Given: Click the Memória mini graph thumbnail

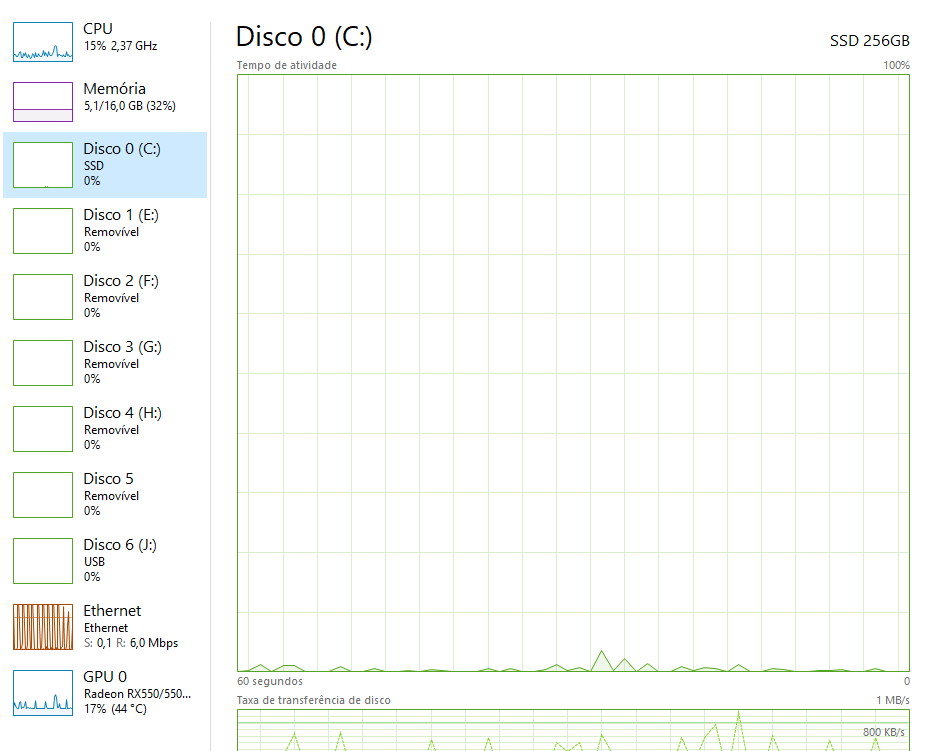Looking at the screenshot, I should tap(43, 102).
